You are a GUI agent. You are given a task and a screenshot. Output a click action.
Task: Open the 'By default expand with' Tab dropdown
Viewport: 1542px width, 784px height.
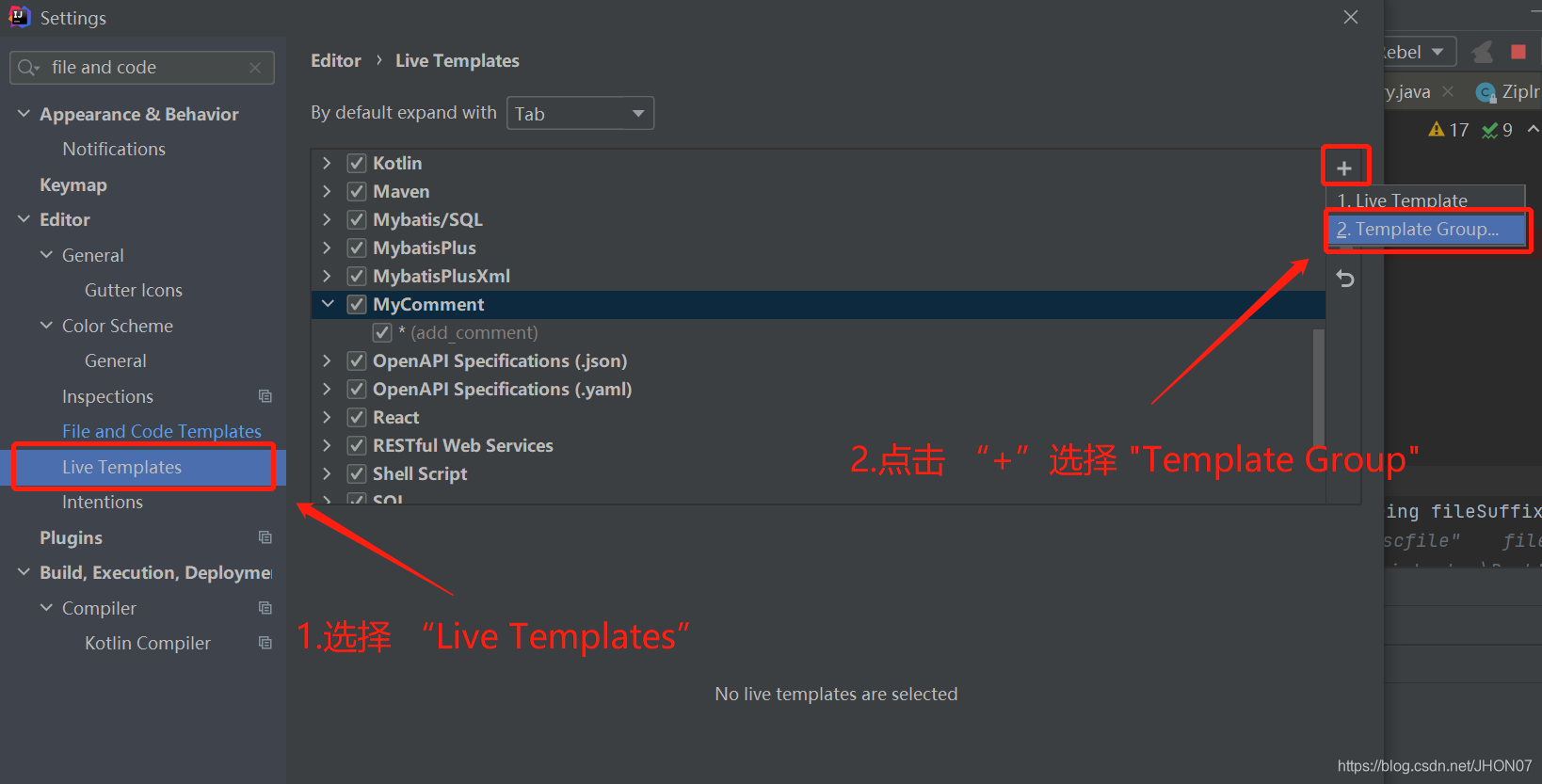580,114
